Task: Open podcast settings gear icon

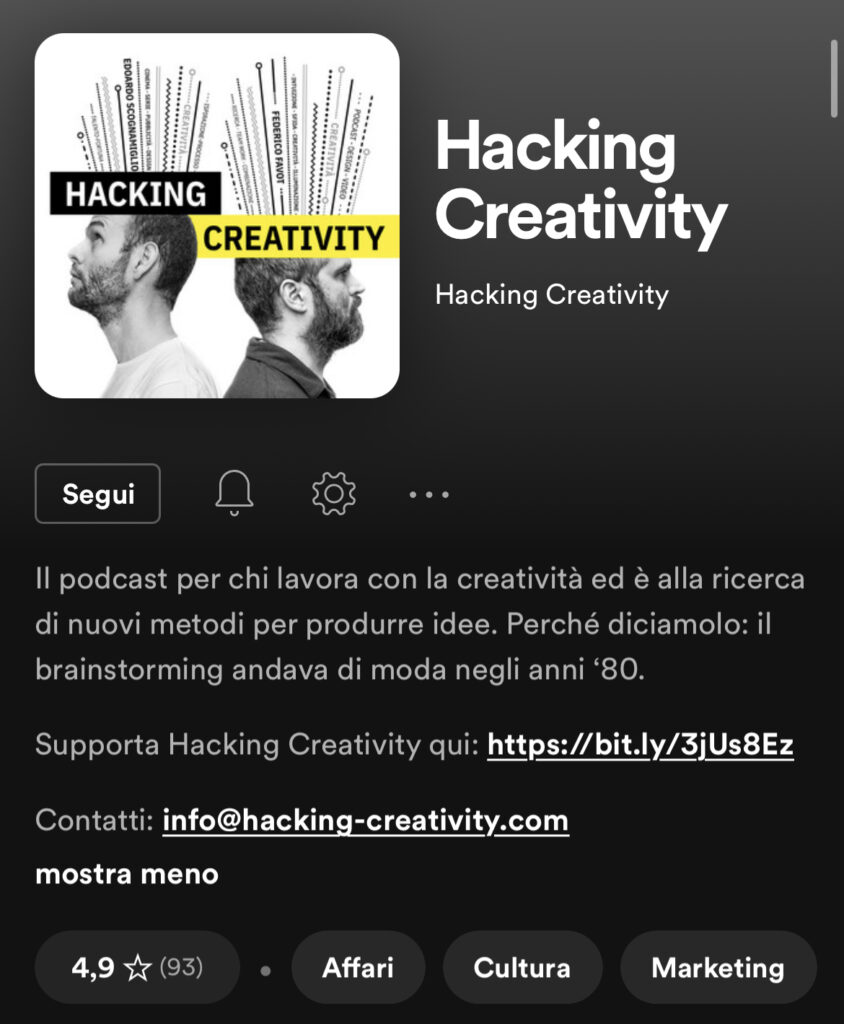Action: (334, 494)
